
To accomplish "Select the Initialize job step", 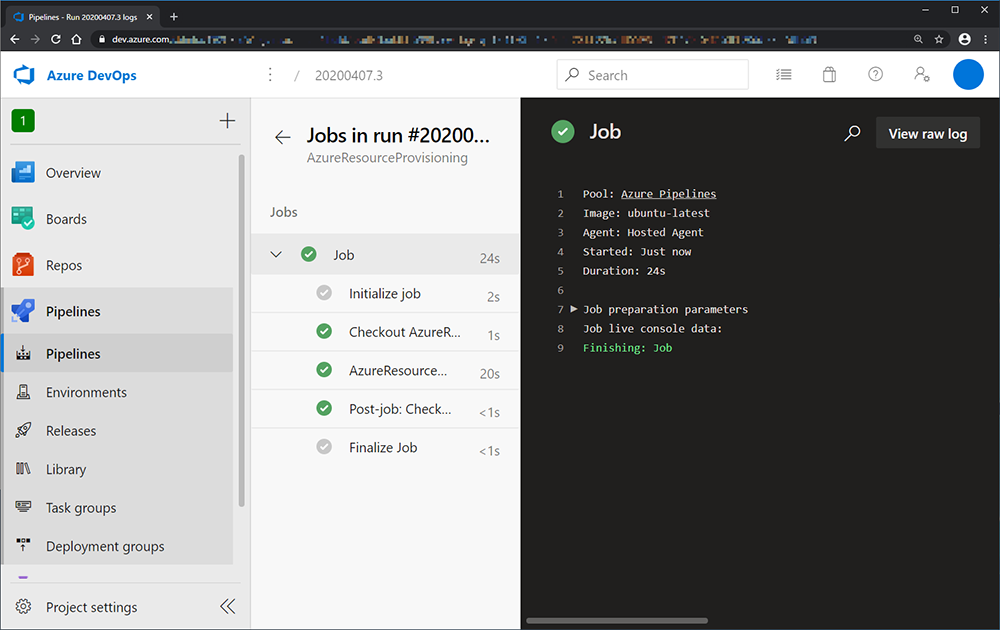I will point(385,294).
